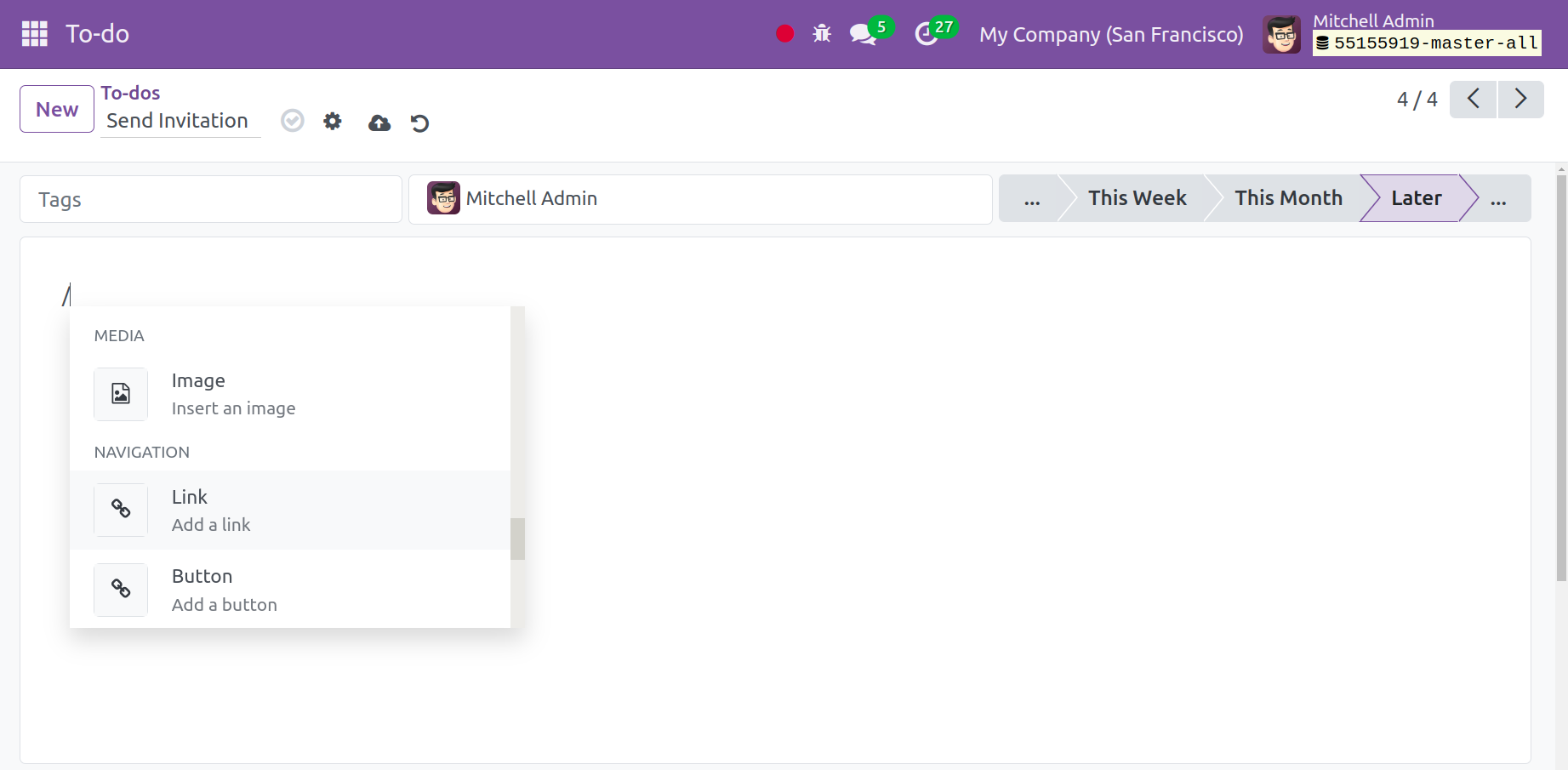Discard changes with undo icon
The height and width of the screenshot is (770, 1568).
coord(419,123)
